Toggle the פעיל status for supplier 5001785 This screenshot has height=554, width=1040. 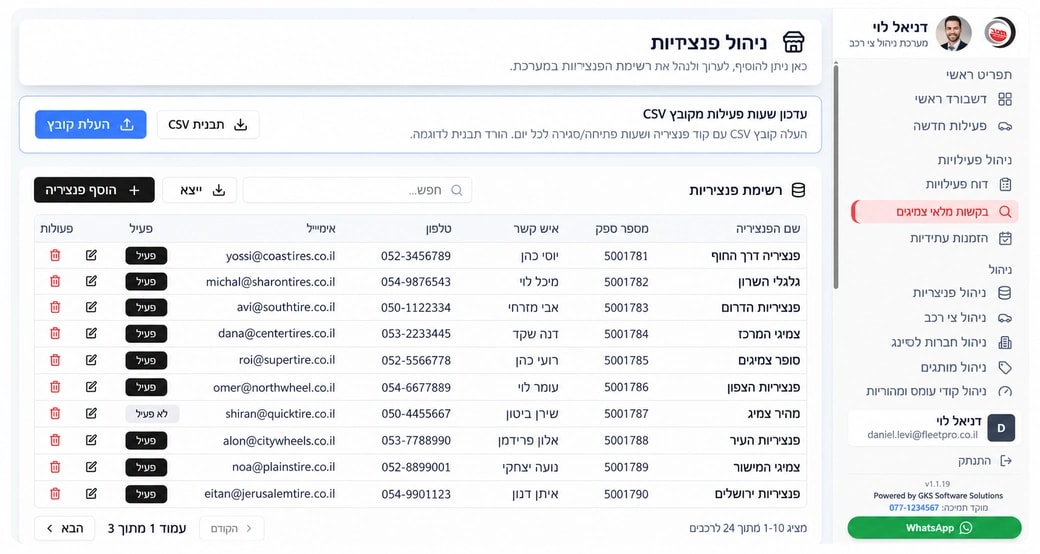(x=146, y=360)
